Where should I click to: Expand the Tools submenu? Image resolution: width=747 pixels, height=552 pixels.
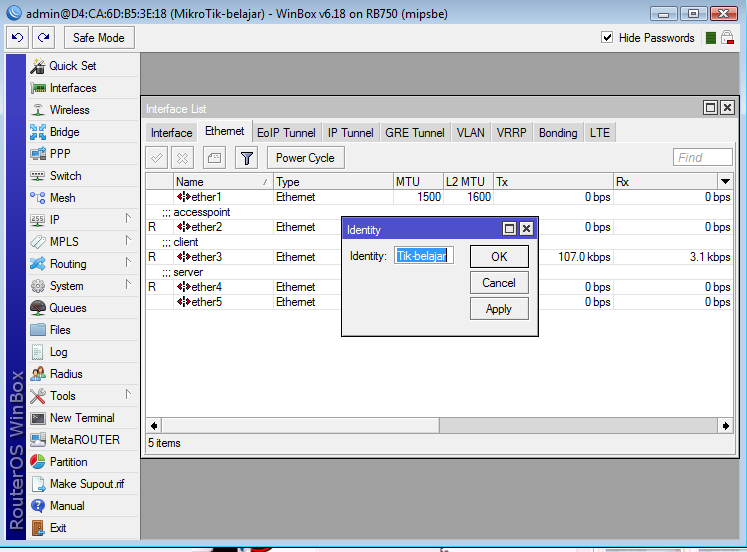point(83,396)
